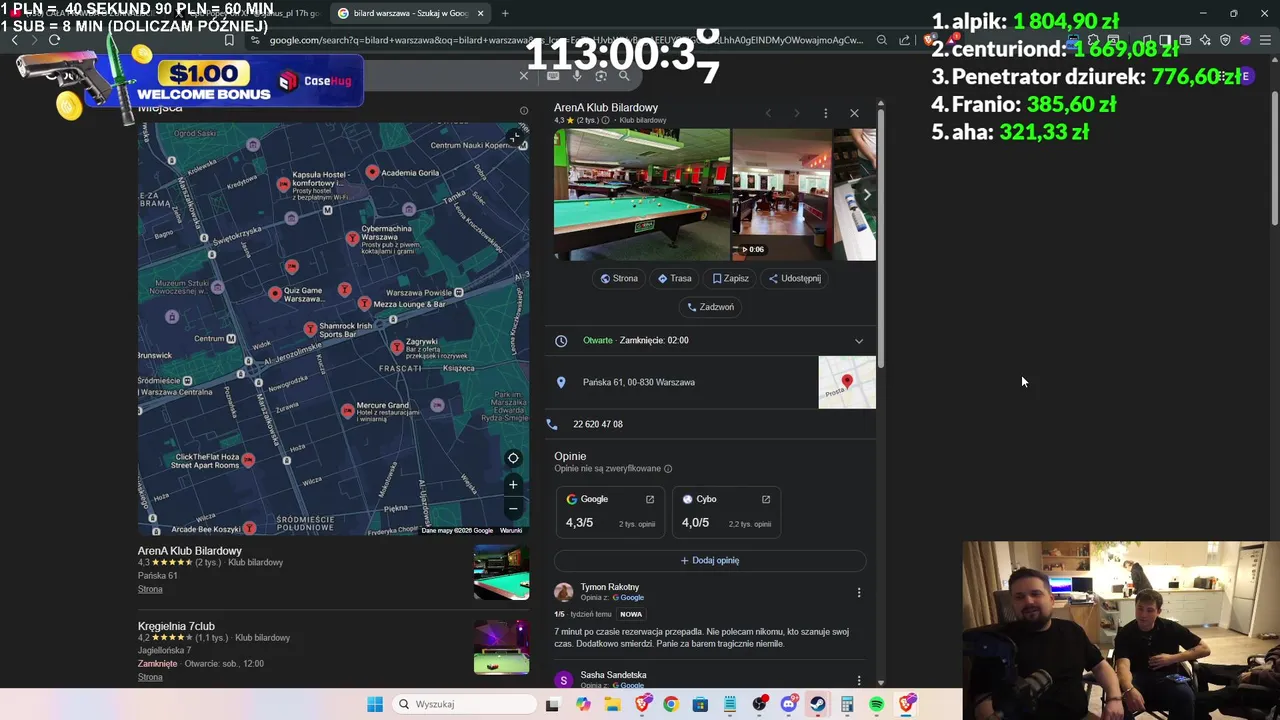Open the address map thumbnail for Pańska 61

coord(847,382)
